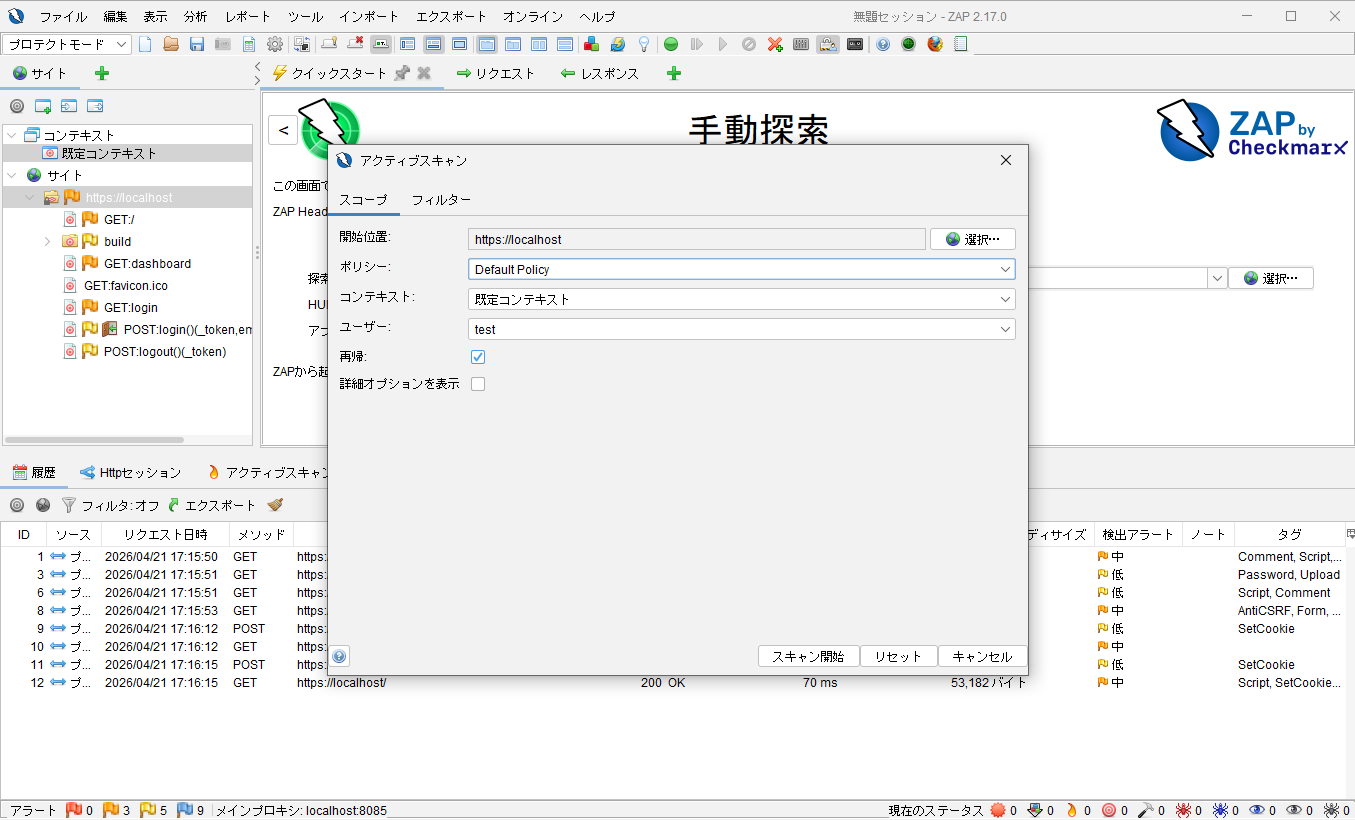Click the 開始位置 field showing https://localhost
1355x820 pixels.
[696, 239]
